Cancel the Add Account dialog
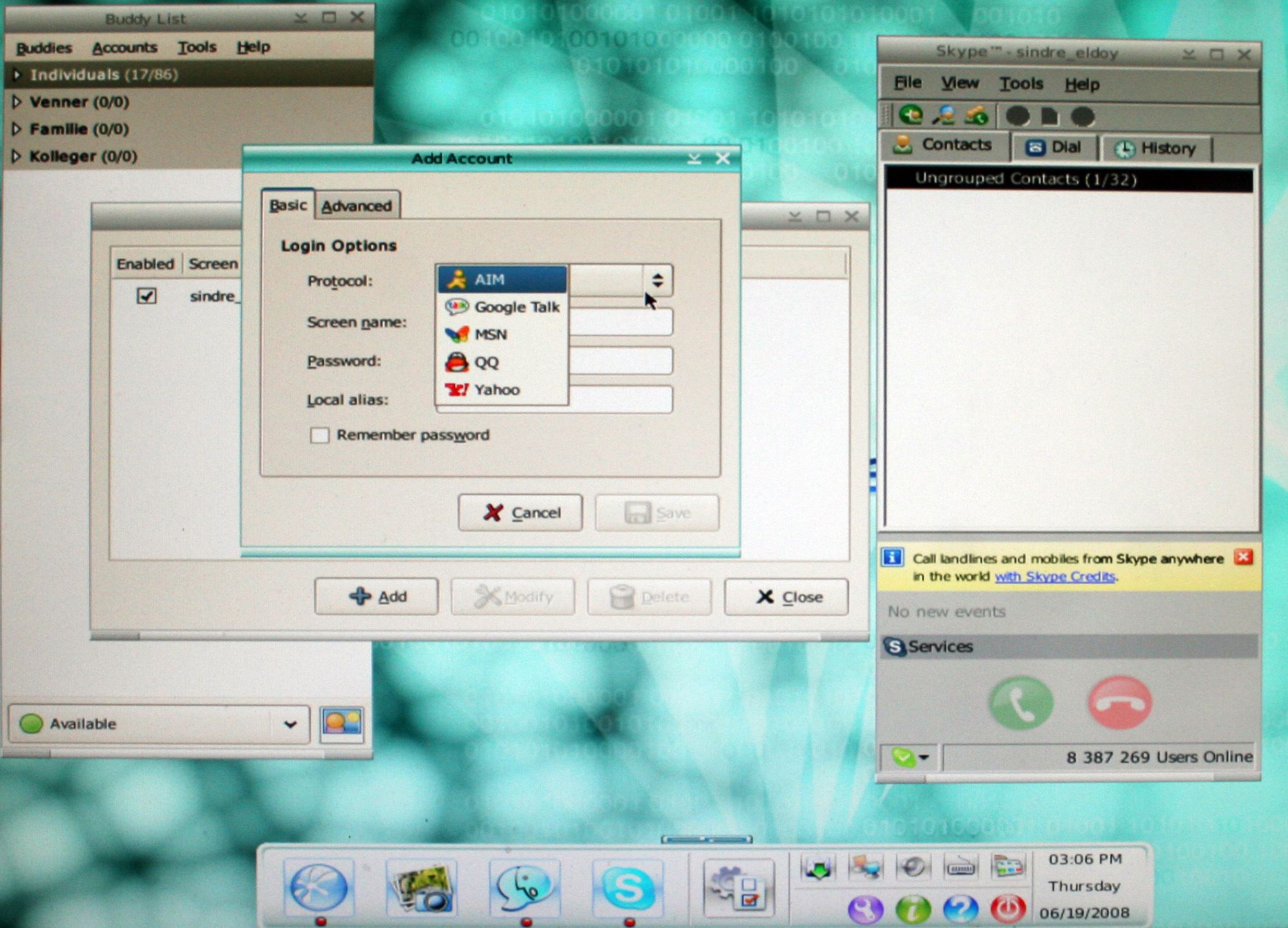 tap(520, 512)
